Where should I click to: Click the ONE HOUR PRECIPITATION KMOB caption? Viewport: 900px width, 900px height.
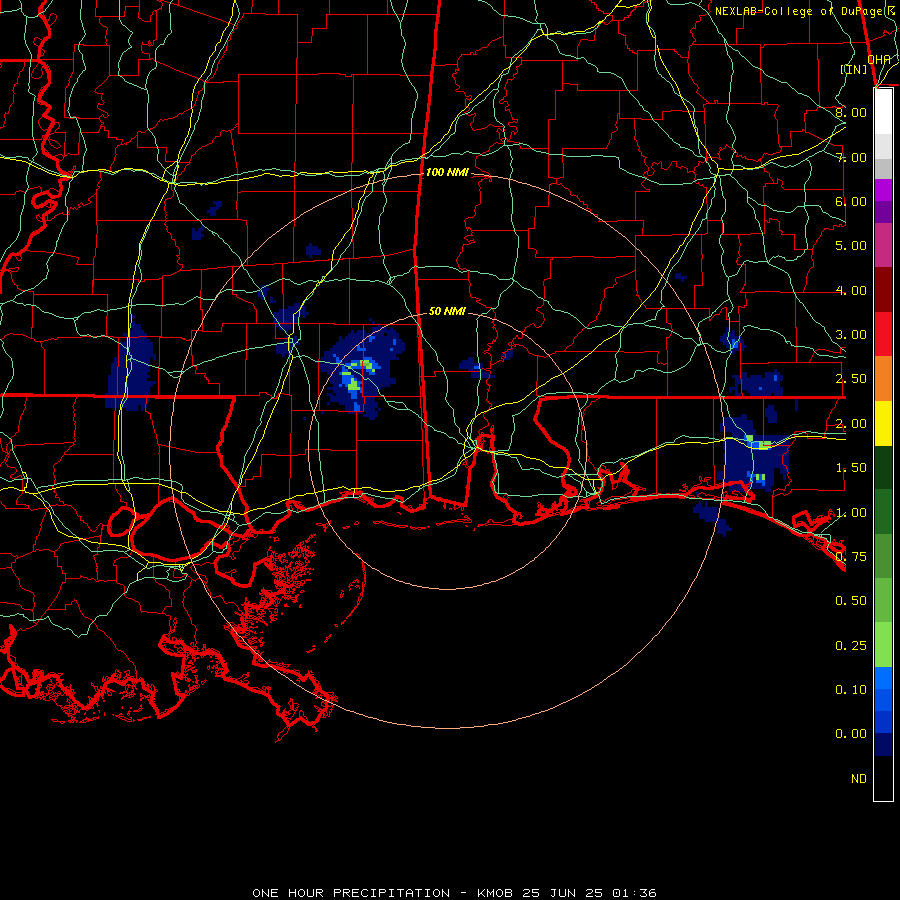(x=454, y=893)
